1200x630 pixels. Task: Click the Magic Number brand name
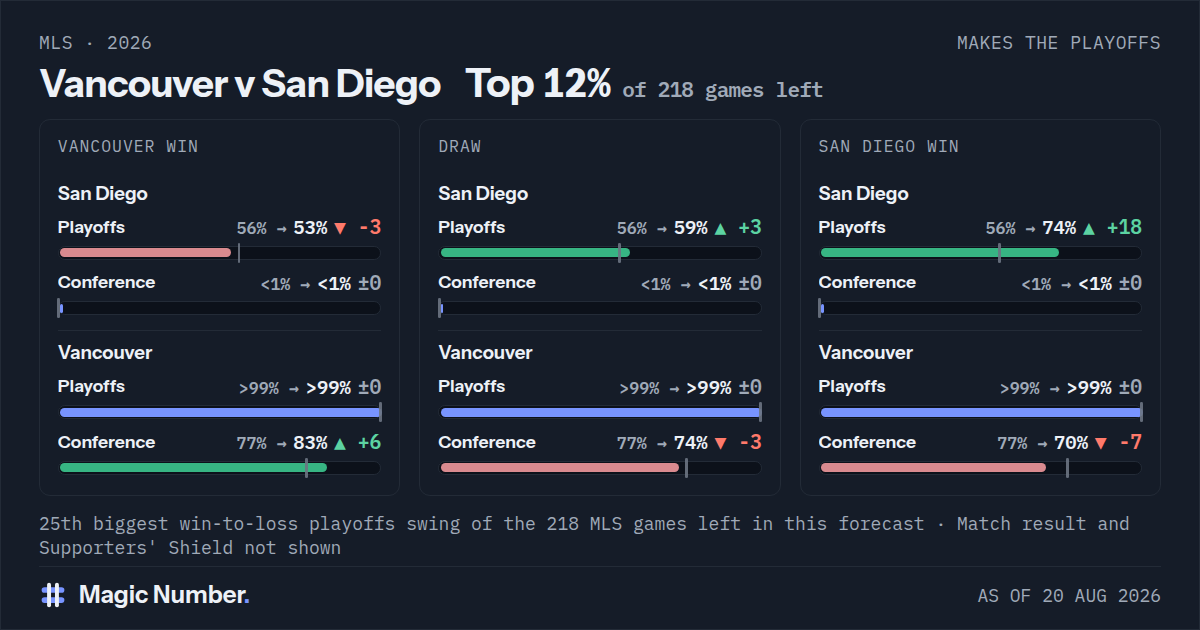click(164, 595)
